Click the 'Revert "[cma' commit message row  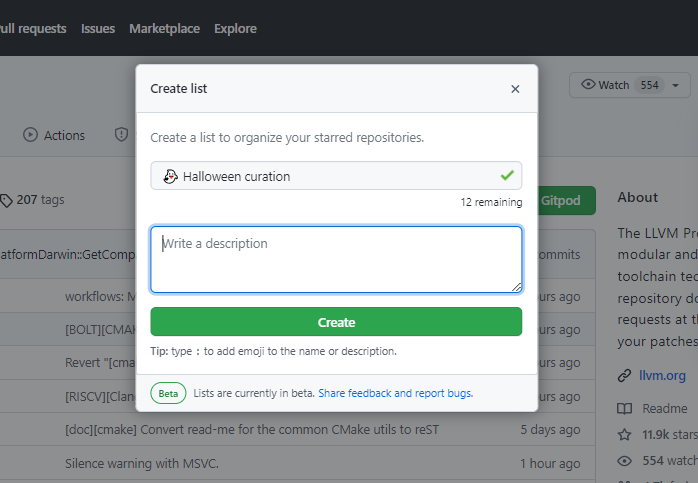pyautogui.click(x=101, y=363)
